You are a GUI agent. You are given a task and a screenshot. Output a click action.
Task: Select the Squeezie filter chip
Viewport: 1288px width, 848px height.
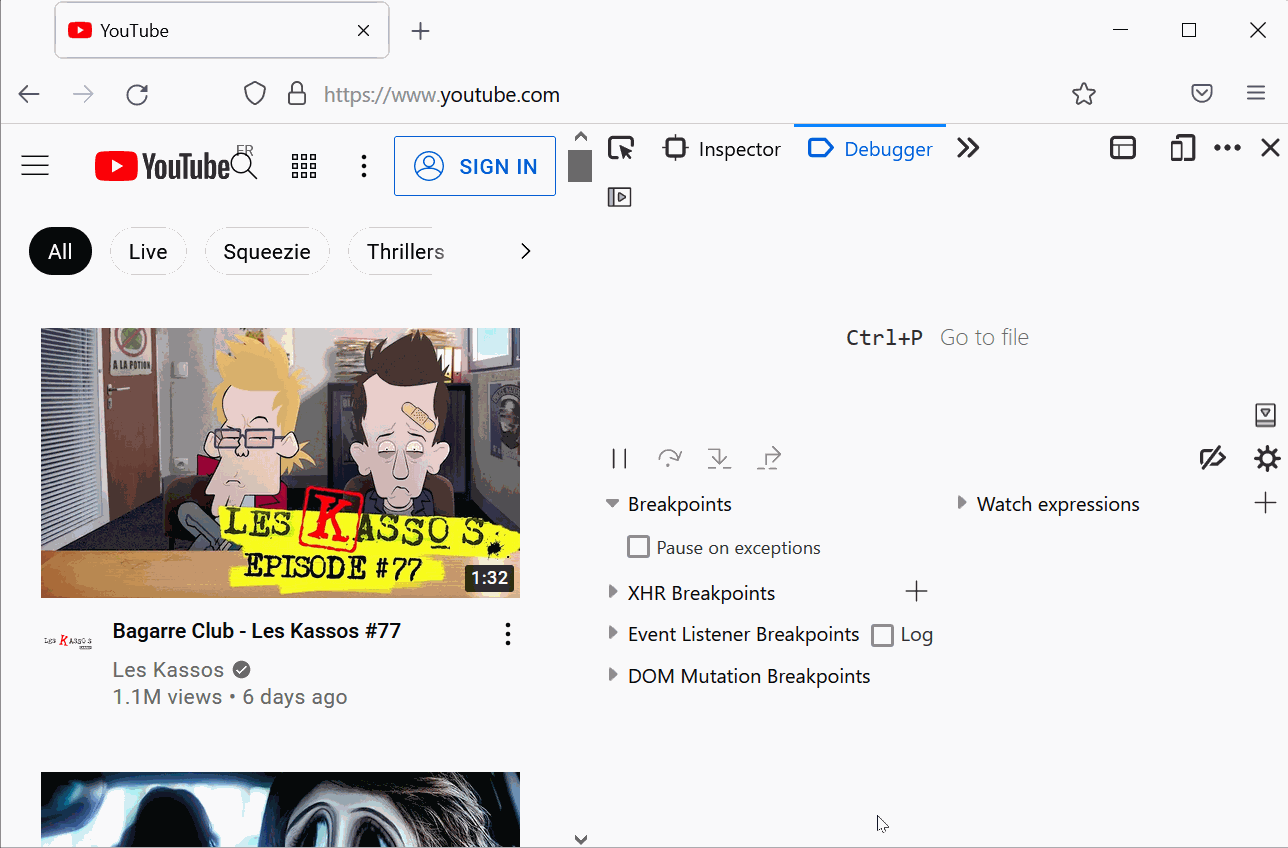pos(267,252)
